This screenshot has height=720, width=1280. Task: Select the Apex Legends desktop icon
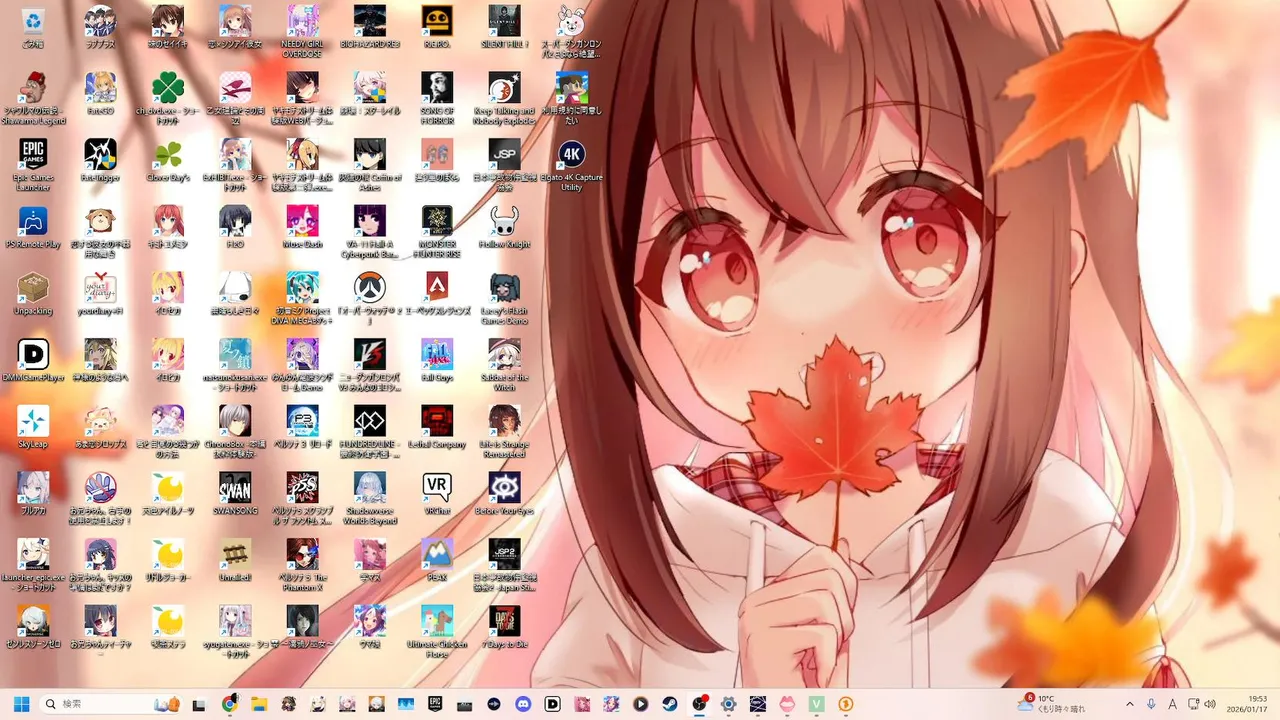(x=436, y=294)
